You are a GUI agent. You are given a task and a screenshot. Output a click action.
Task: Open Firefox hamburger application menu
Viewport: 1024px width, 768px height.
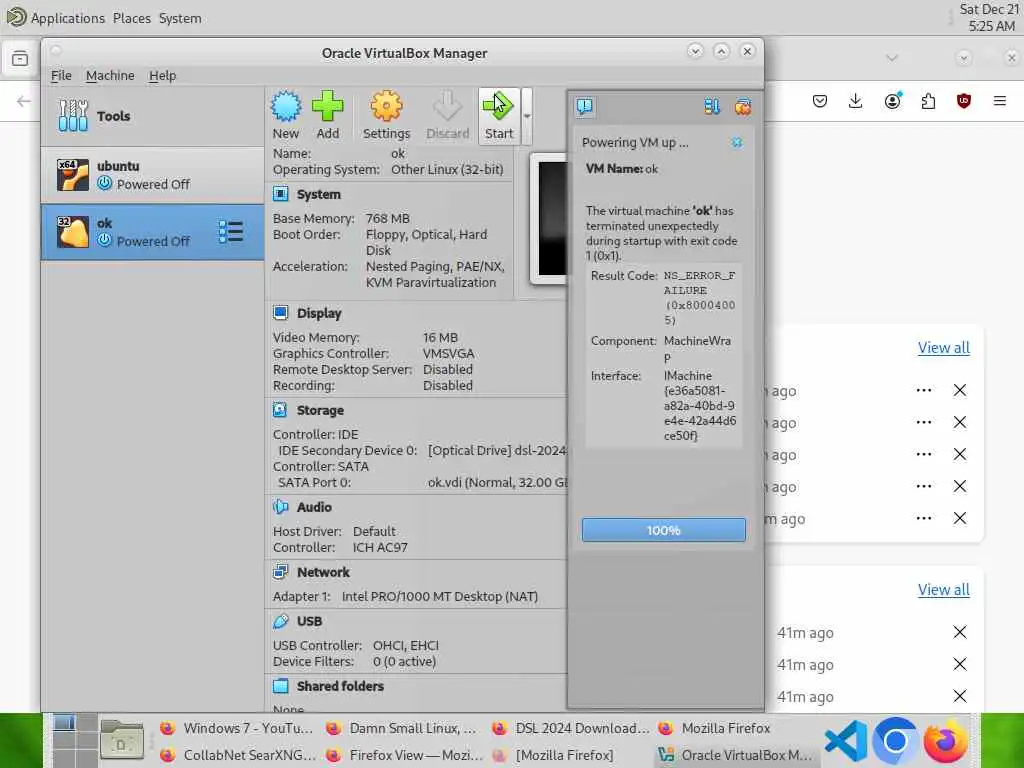click(x=999, y=101)
